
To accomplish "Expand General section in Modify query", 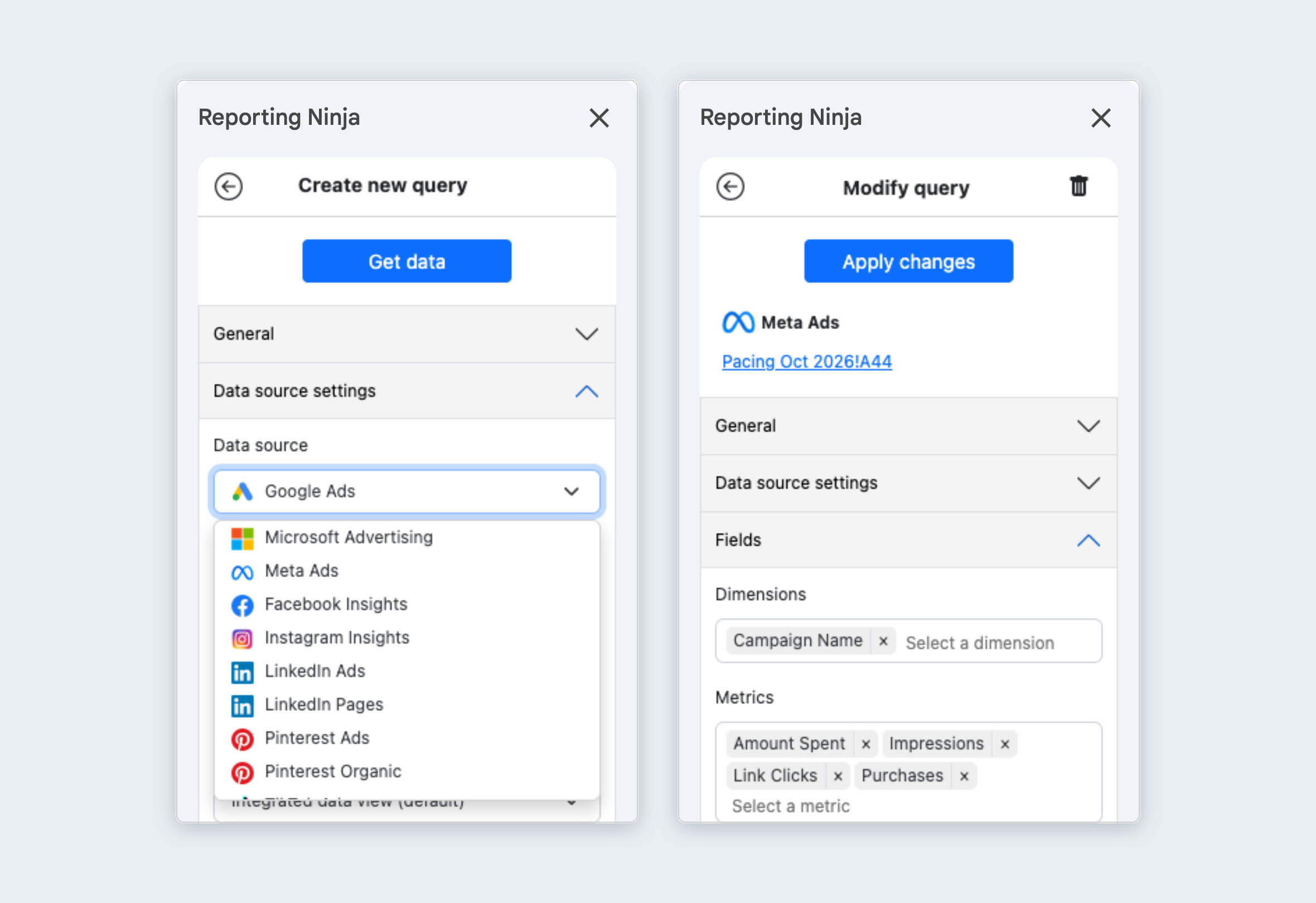I will pos(908,426).
